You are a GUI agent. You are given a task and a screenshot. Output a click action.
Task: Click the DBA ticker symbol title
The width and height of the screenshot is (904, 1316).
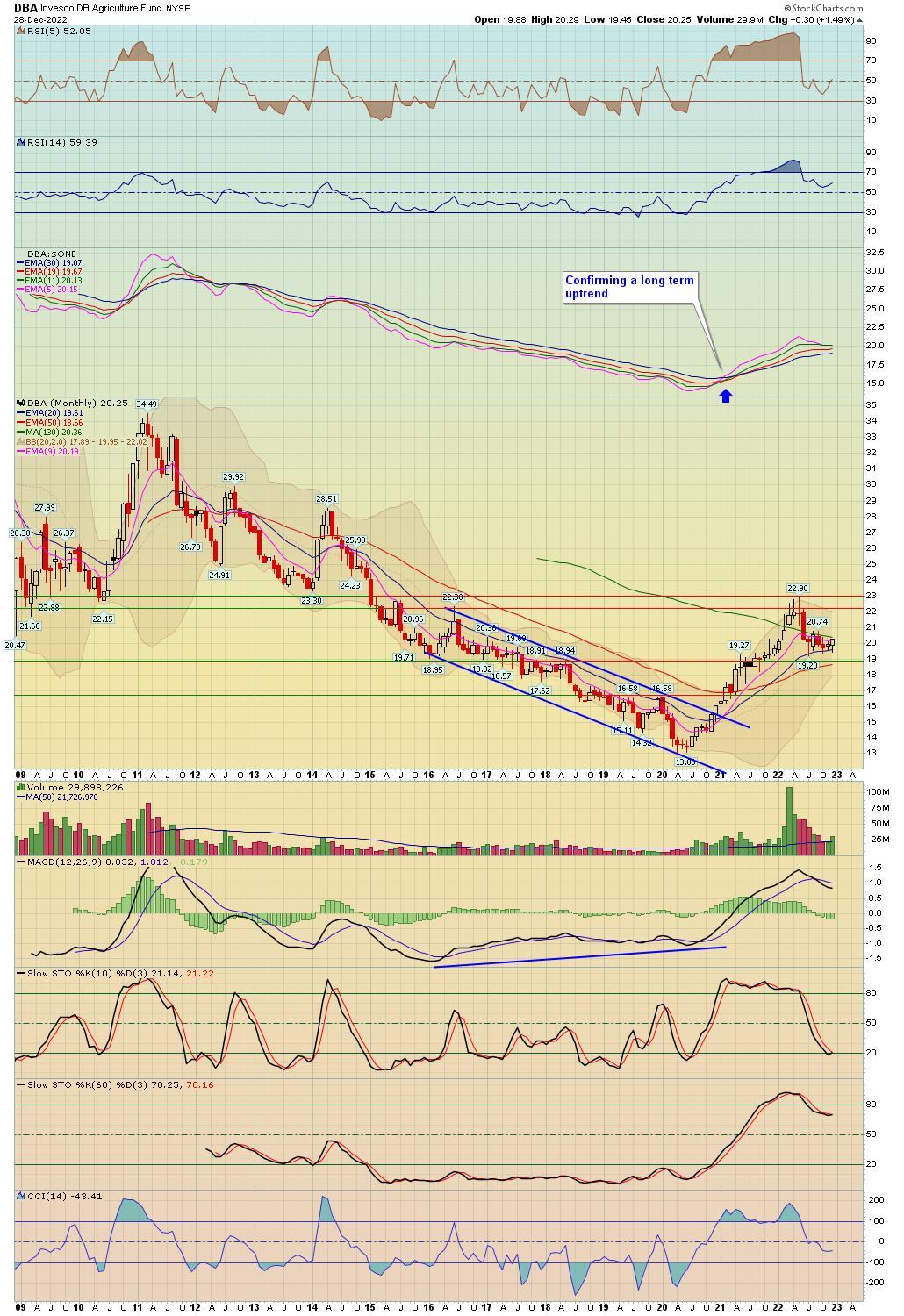[x=25, y=8]
